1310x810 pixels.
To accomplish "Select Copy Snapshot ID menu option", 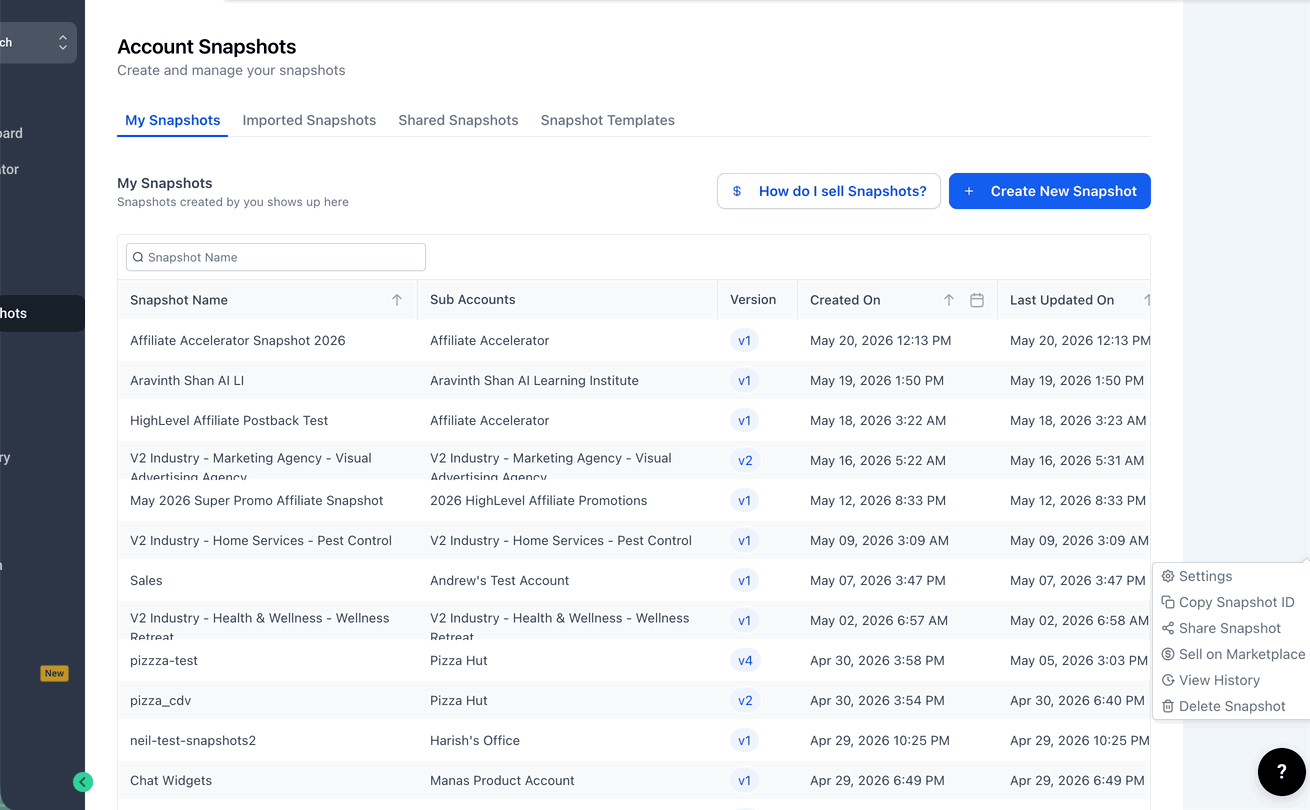I will (1227, 602).
